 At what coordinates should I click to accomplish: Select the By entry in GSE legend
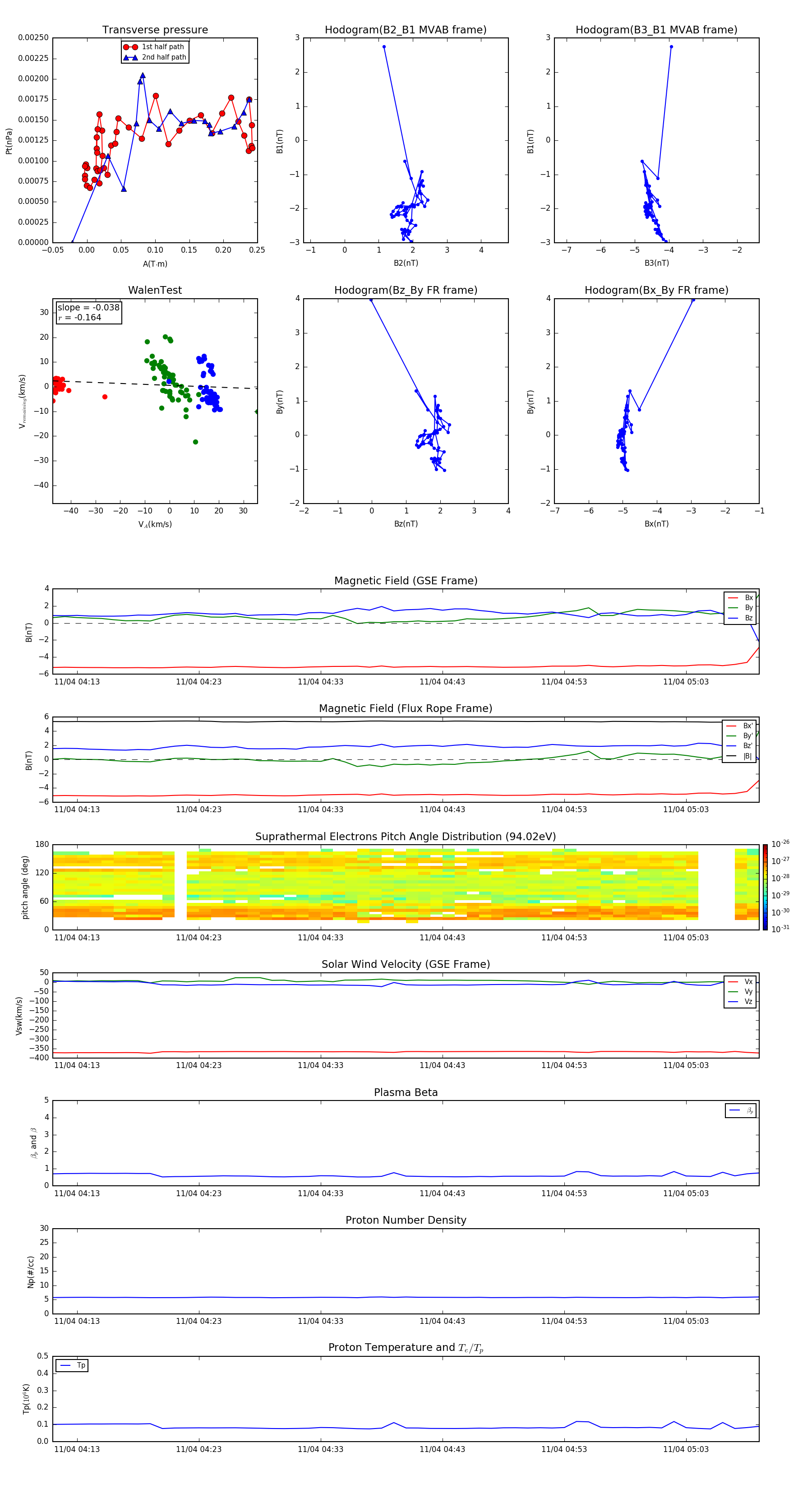tap(740, 607)
